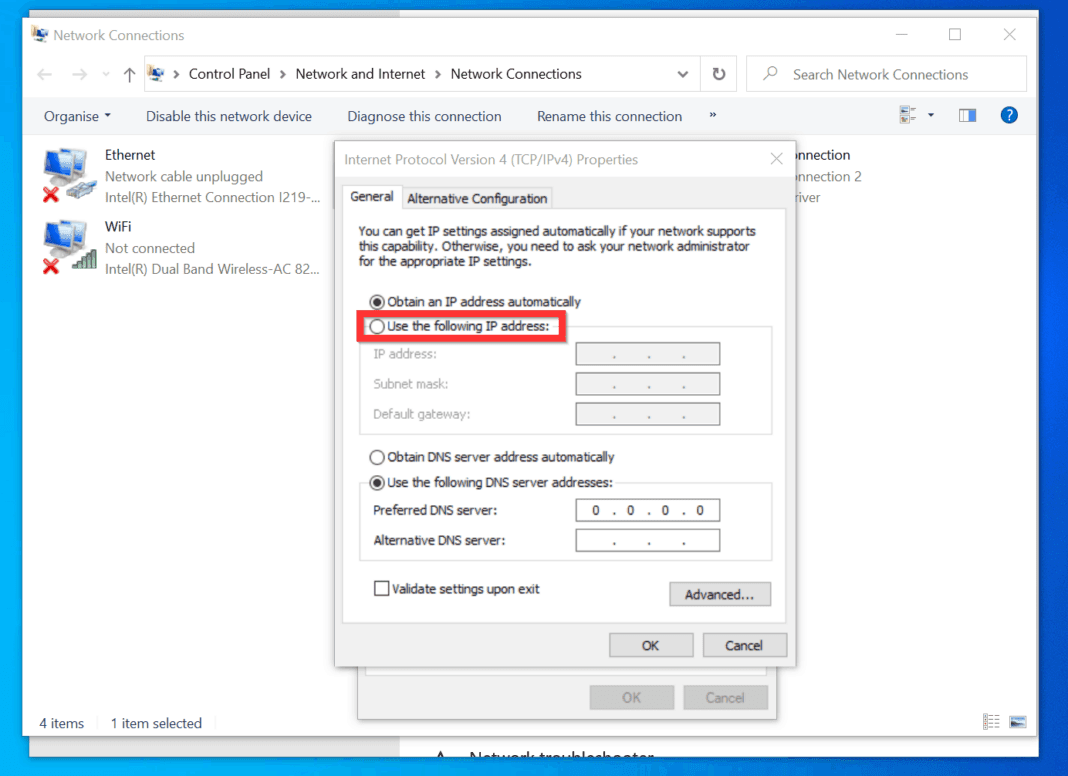This screenshot has width=1068, height=776.
Task: Switch to the General tab
Action: click(372, 196)
